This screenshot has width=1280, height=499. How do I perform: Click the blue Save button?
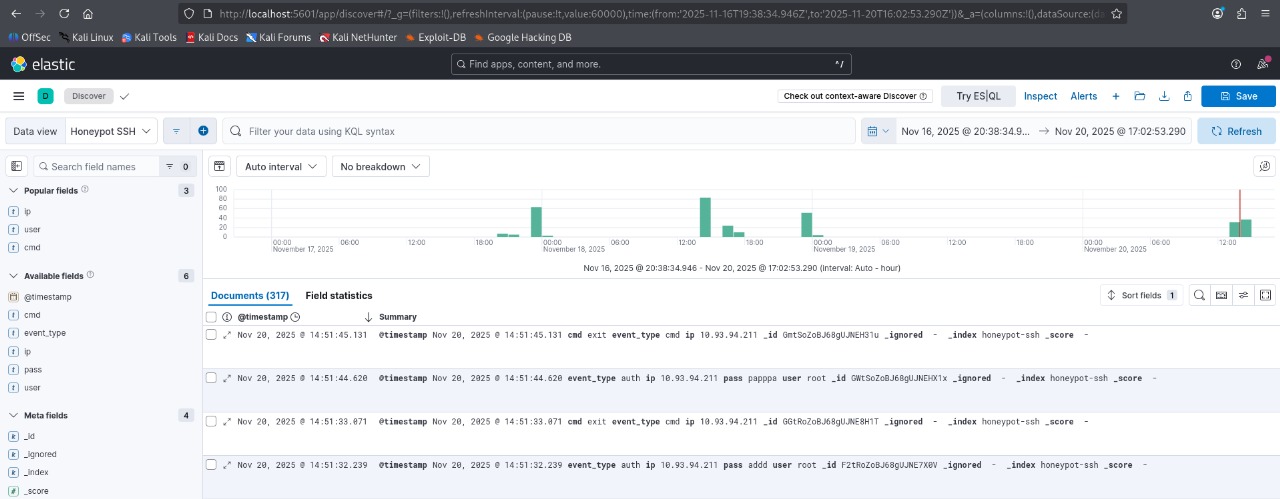click(1238, 96)
